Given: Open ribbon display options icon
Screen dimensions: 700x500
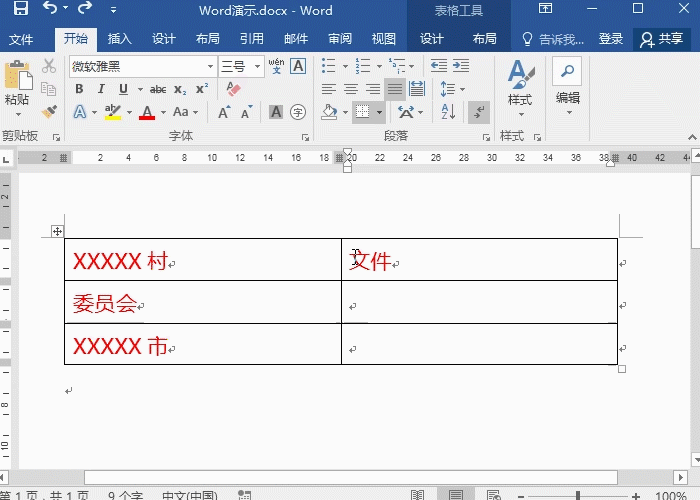Looking at the screenshot, I should click(545, 8).
